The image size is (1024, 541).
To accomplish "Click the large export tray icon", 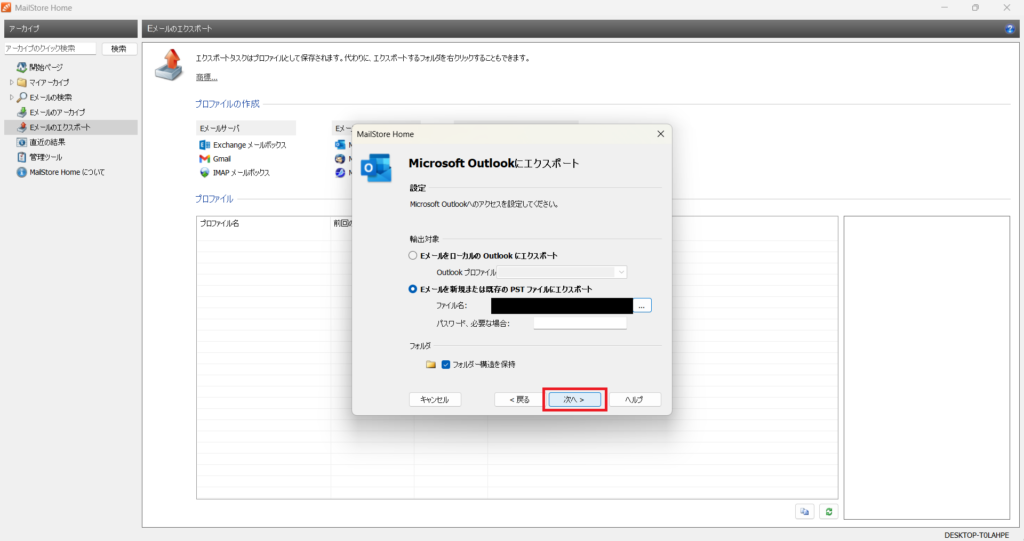I will coord(169,65).
